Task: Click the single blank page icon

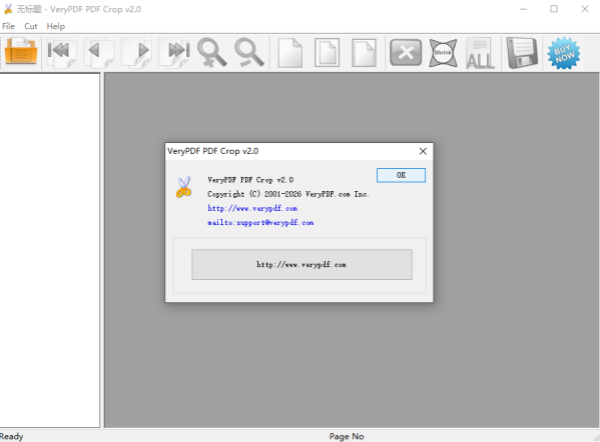Action: [290, 53]
